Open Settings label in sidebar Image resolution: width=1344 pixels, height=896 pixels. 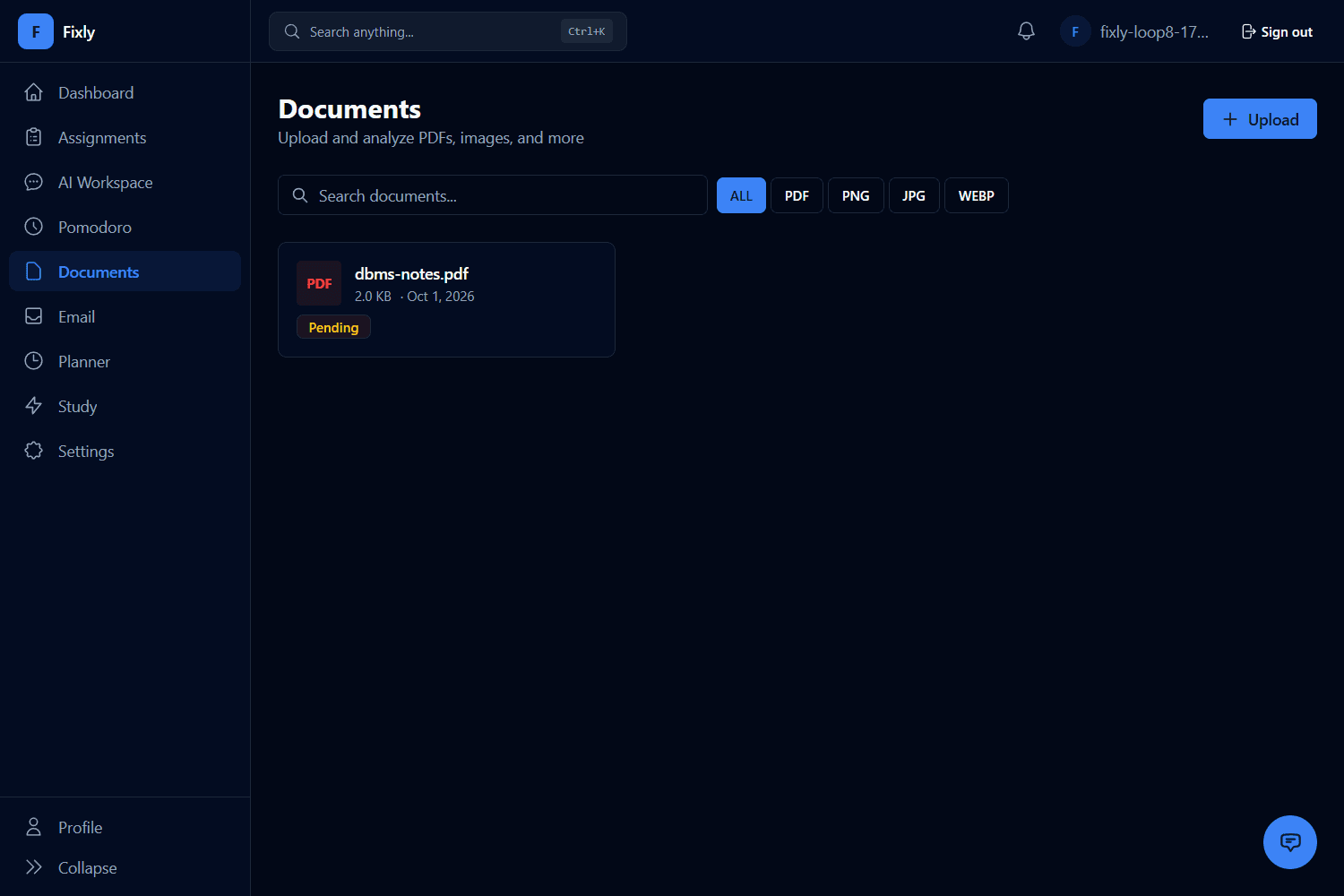(x=86, y=452)
